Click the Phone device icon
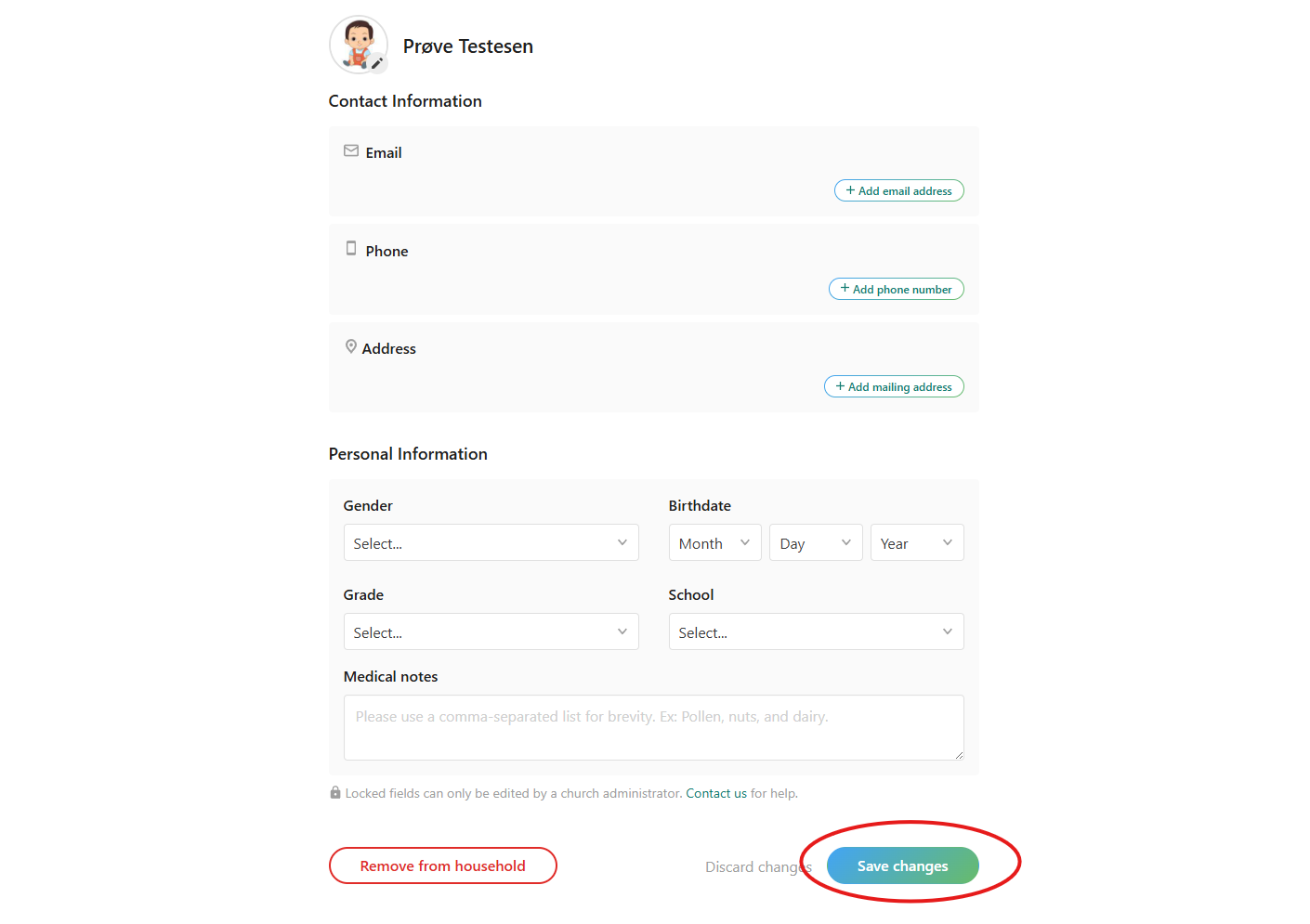The image size is (1310, 924). [x=351, y=248]
